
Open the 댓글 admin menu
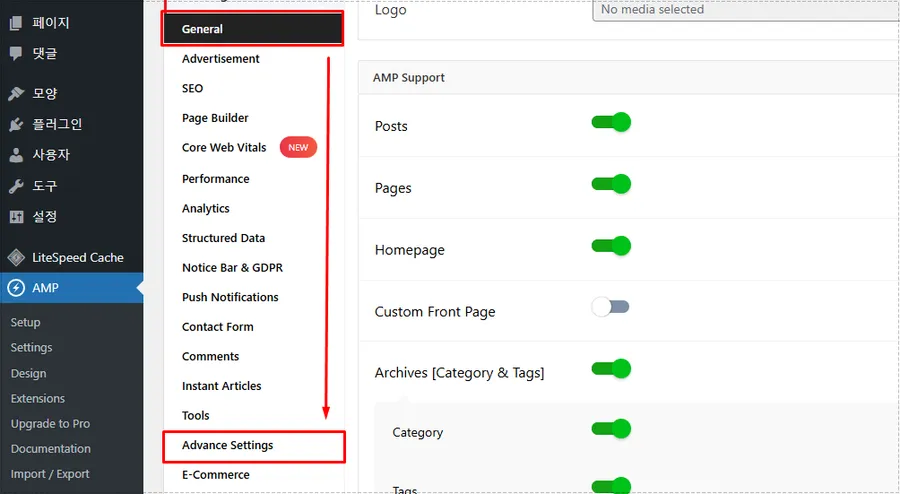[x=45, y=53]
